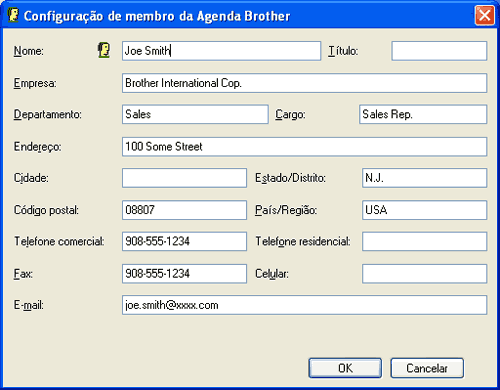Click the País/Região field showing USA
The height and width of the screenshot is (390, 500).
click(x=424, y=210)
